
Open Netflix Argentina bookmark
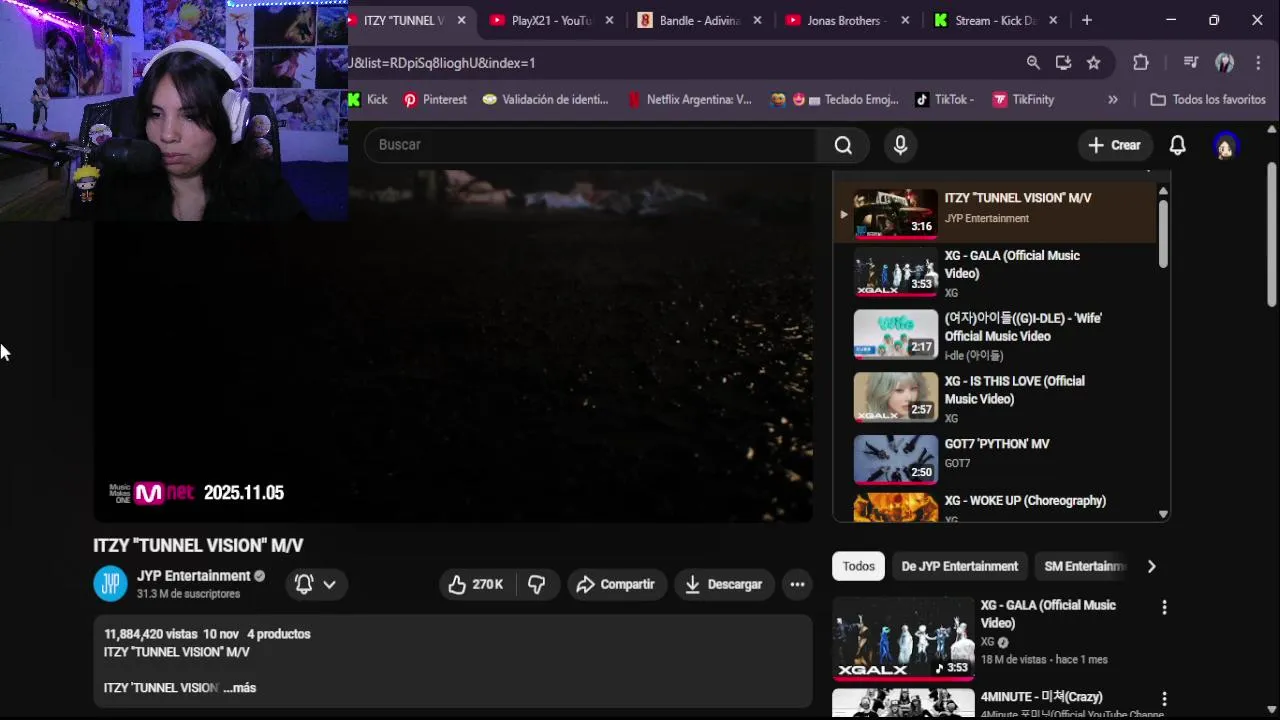(x=689, y=99)
